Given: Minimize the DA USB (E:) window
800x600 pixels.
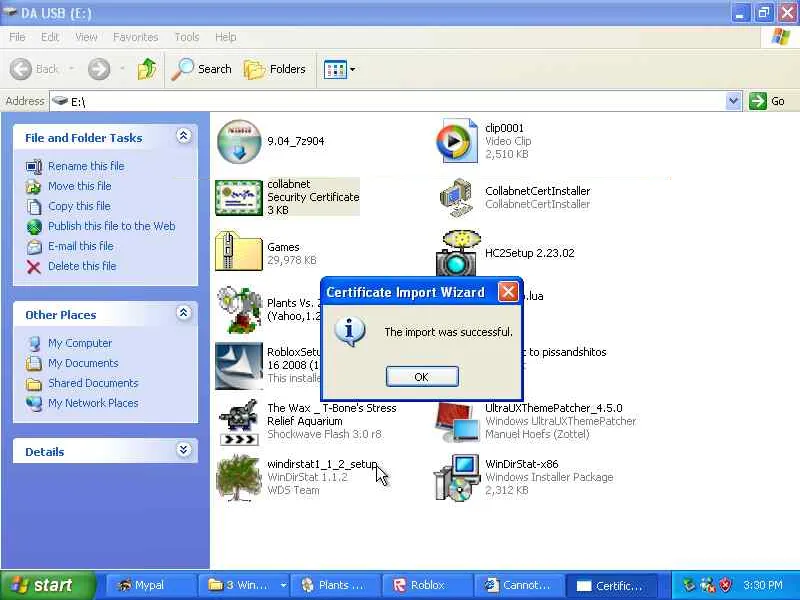Looking at the screenshot, I should tap(740, 13).
